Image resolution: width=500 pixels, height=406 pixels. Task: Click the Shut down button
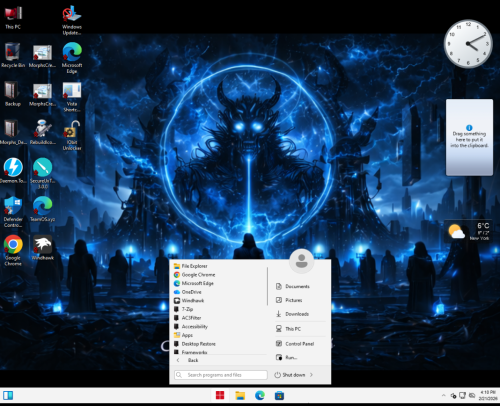[x=290, y=375]
